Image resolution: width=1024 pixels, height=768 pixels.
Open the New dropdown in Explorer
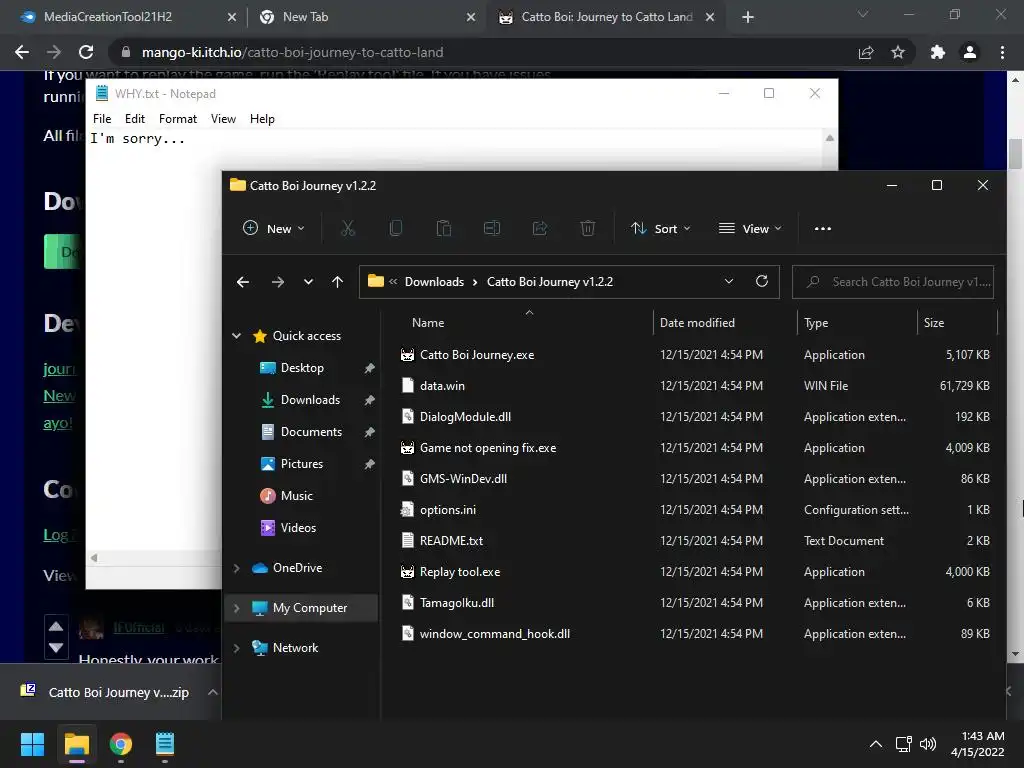[x=274, y=229]
